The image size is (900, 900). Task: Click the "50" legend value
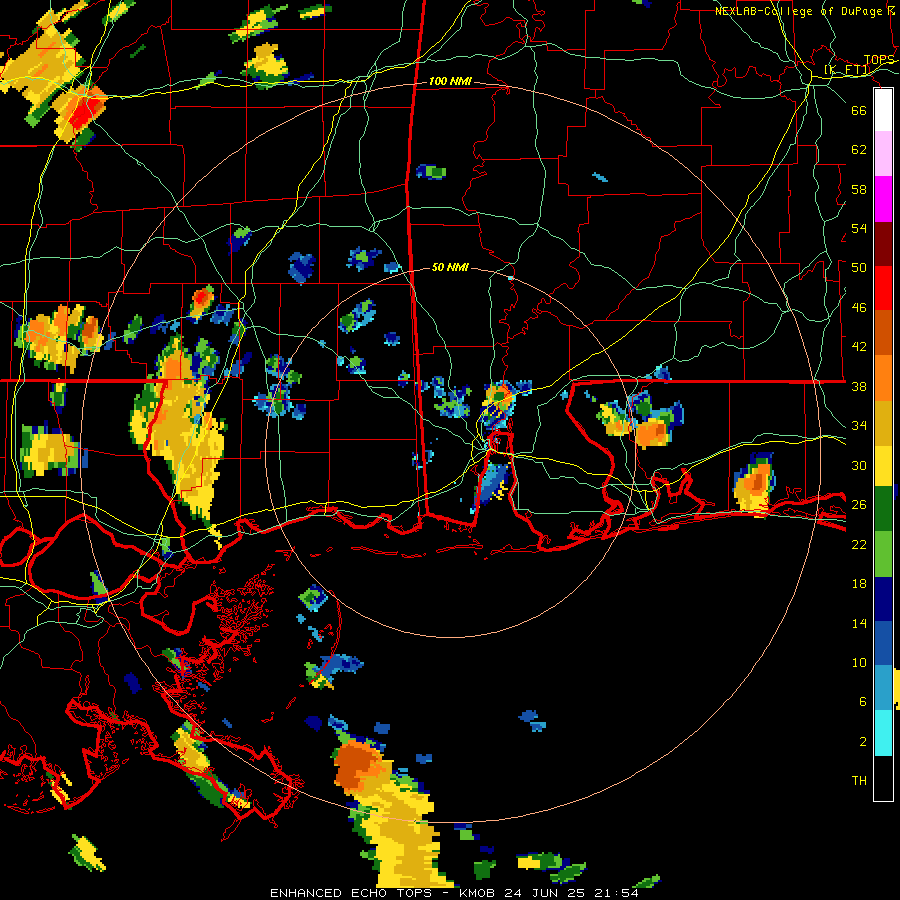[859, 268]
